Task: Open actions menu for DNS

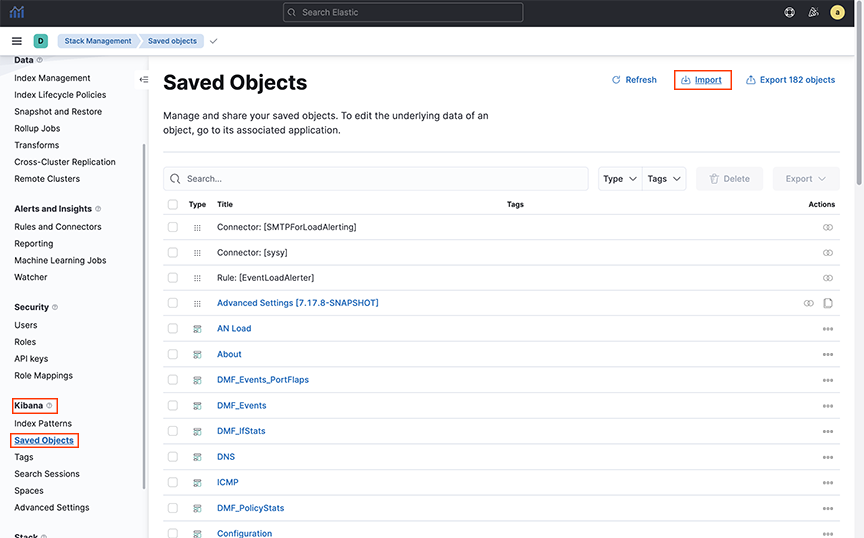Action: pyautogui.click(x=828, y=457)
